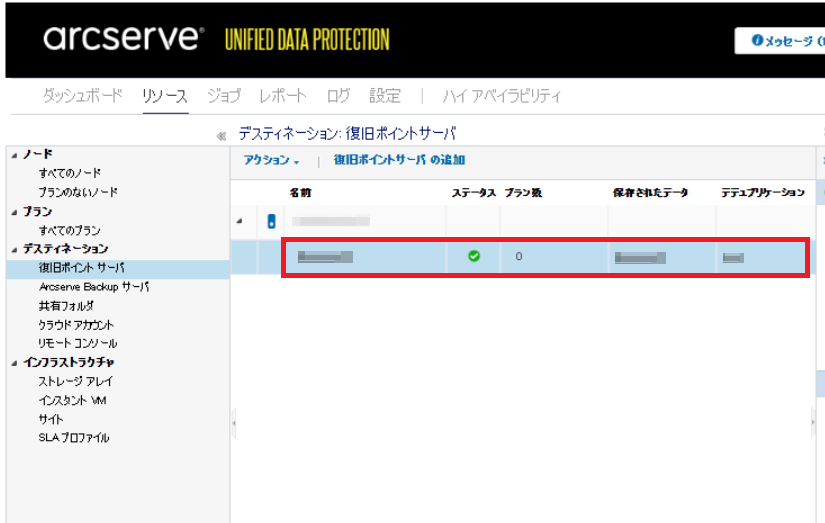Open the ハイ アベイラビリティ tab
The height and width of the screenshot is (523, 825).
click(502, 96)
